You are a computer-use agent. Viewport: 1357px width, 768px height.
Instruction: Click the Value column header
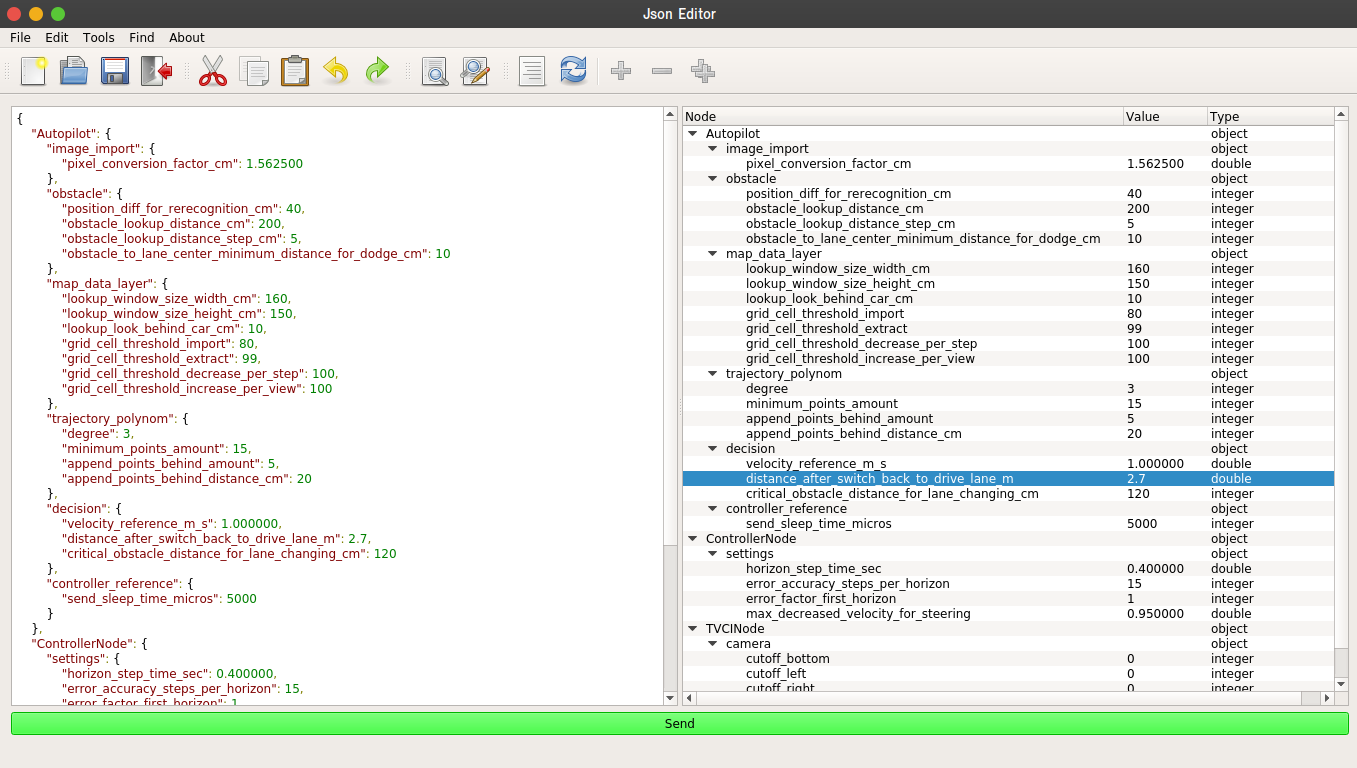coord(1165,116)
